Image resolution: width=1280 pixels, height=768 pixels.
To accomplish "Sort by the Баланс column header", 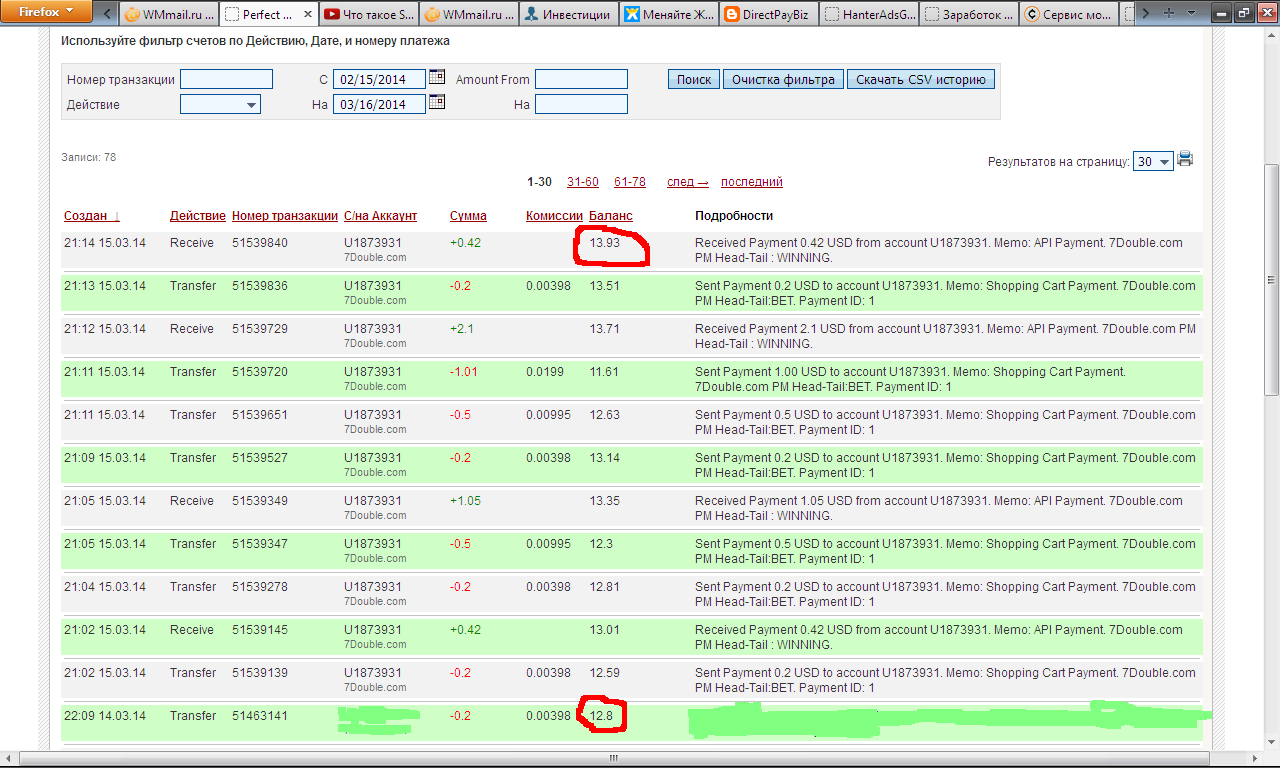I will pyautogui.click(x=611, y=216).
